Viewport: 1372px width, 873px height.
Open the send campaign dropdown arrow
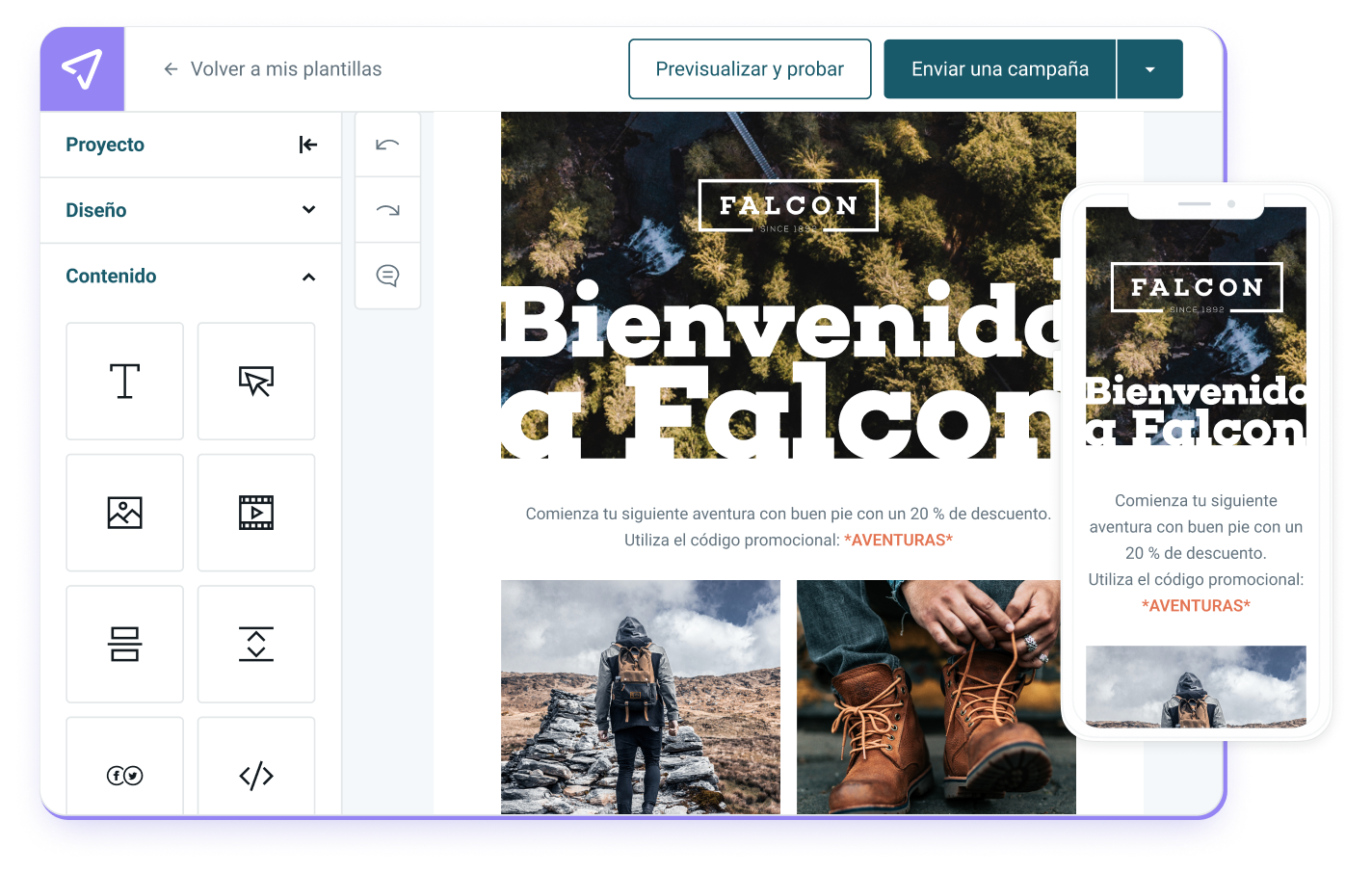[1150, 69]
